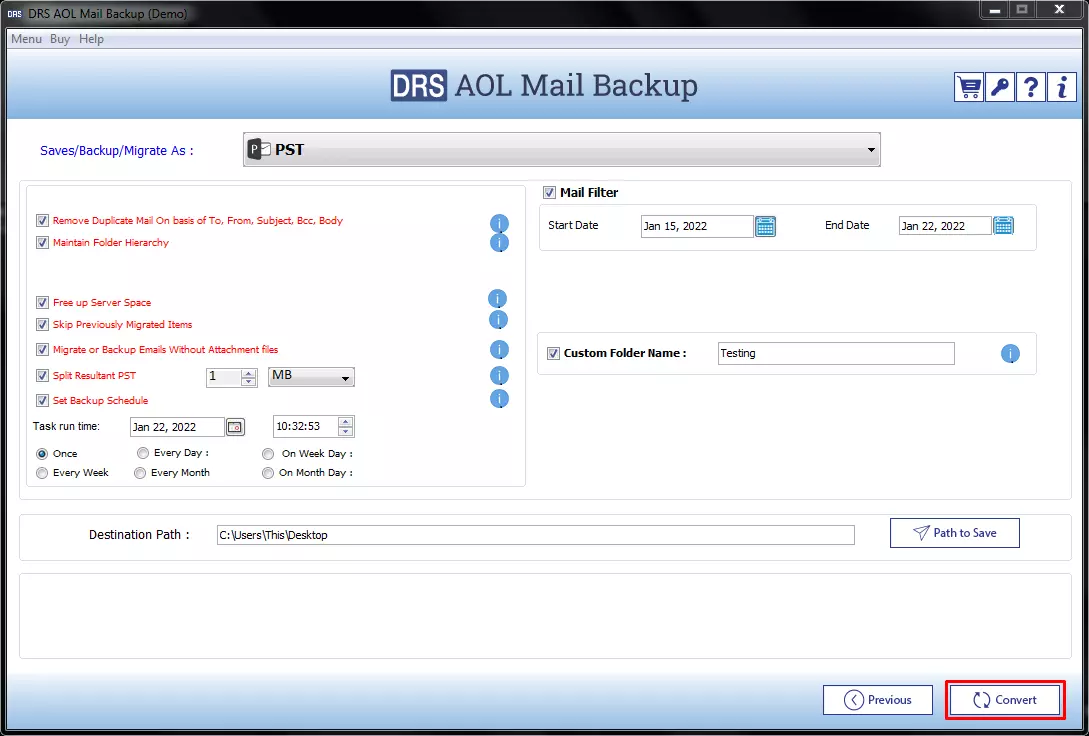Select the Once radio button
The width and height of the screenshot is (1089, 736).
pos(42,453)
